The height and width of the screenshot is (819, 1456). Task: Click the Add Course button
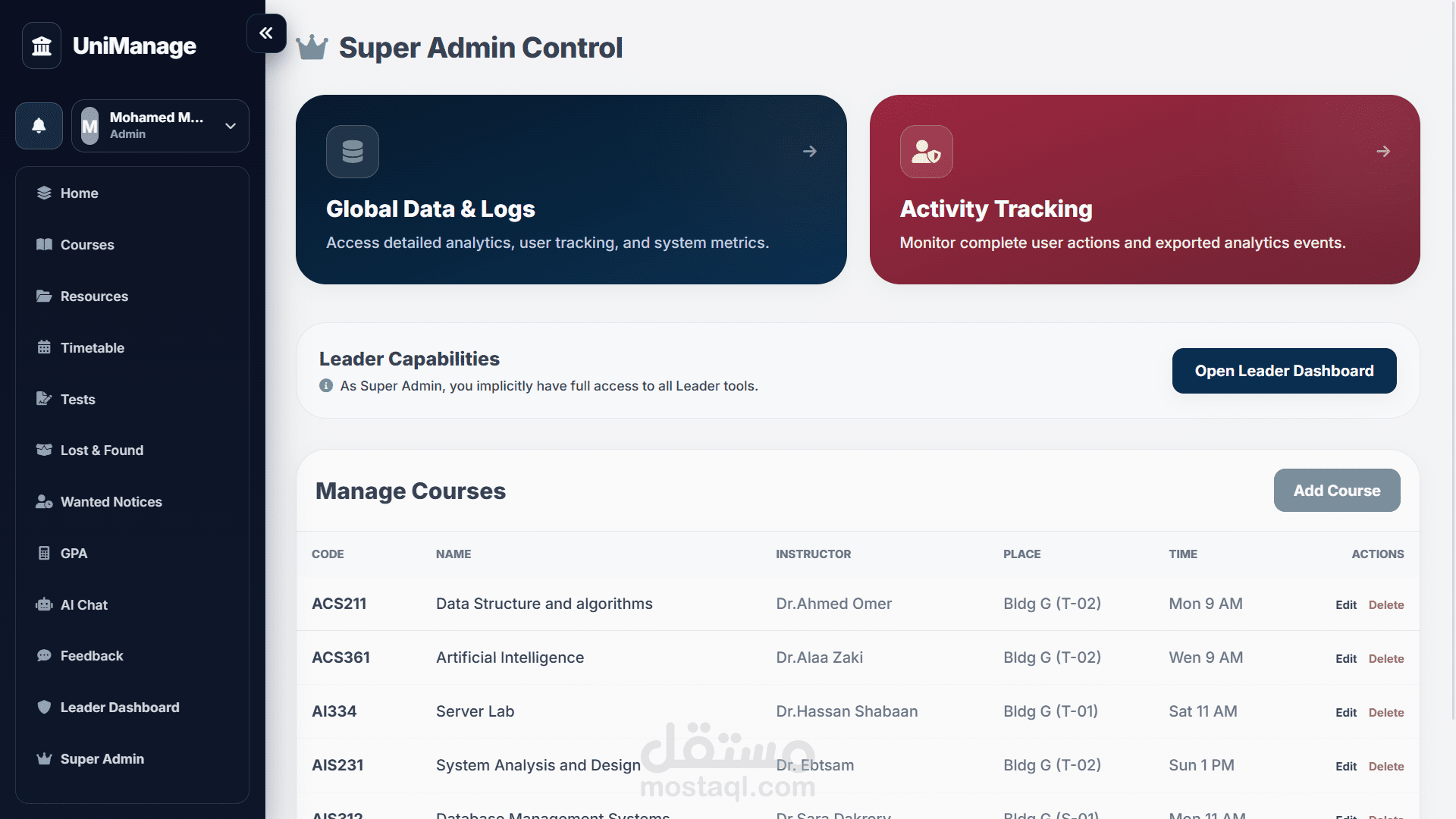[1336, 491]
